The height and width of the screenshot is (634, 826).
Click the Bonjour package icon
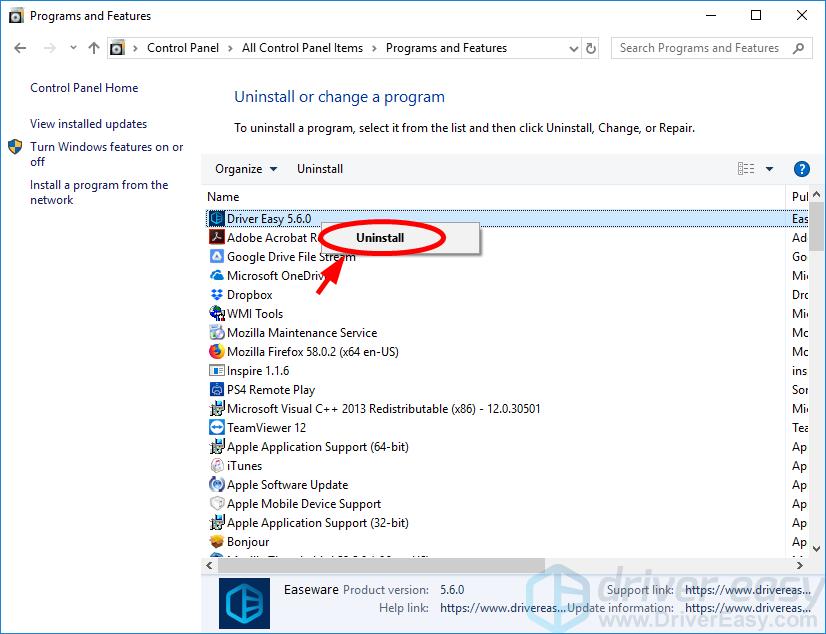tap(217, 541)
